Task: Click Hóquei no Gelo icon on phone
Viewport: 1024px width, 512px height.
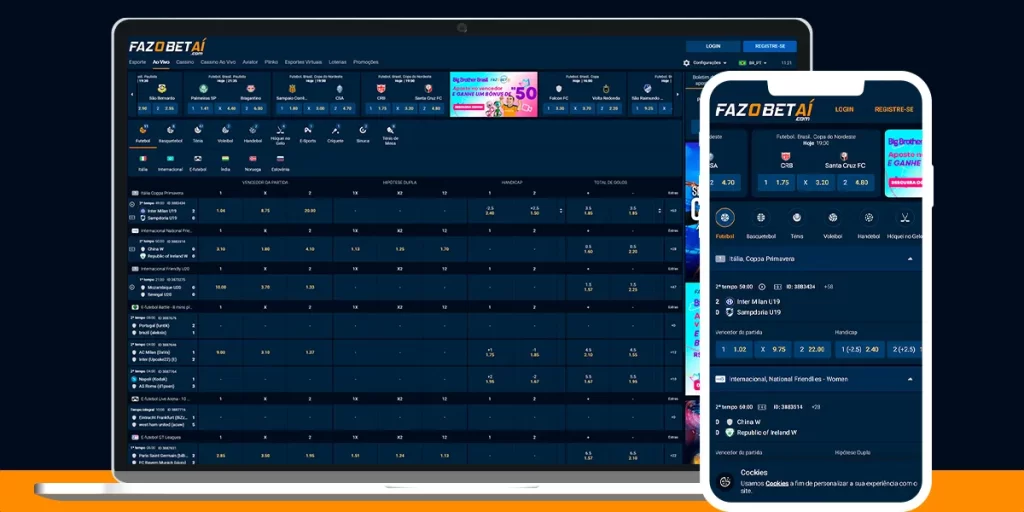Action: [x=904, y=217]
